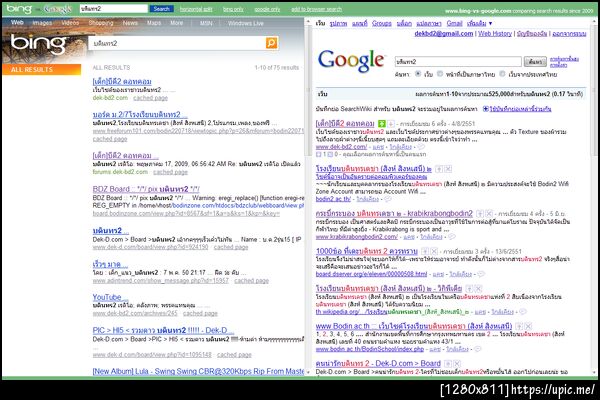
Task: Open Windows Live in Bing header
Action: pos(246,23)
